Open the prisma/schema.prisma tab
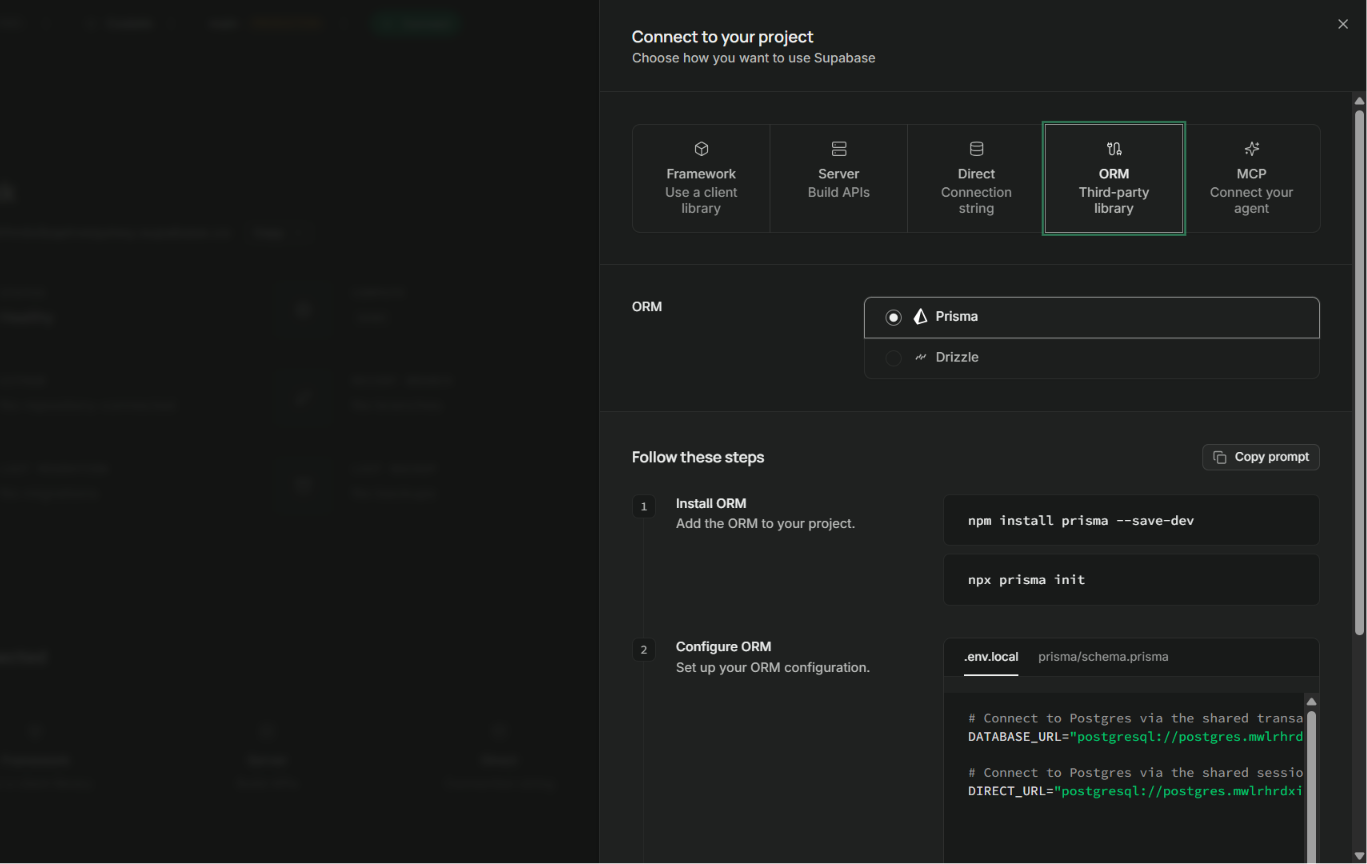 click(x=1103, y=657)
